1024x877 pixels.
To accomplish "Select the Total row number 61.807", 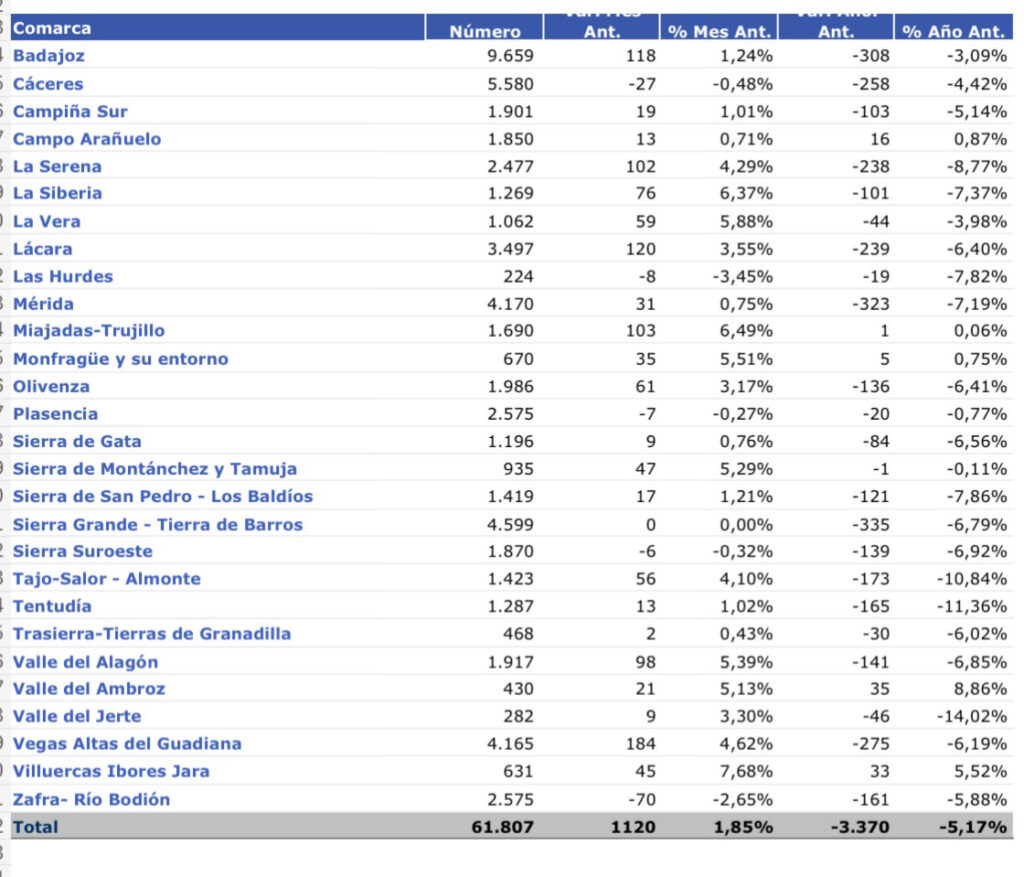I will click(502, 827).
